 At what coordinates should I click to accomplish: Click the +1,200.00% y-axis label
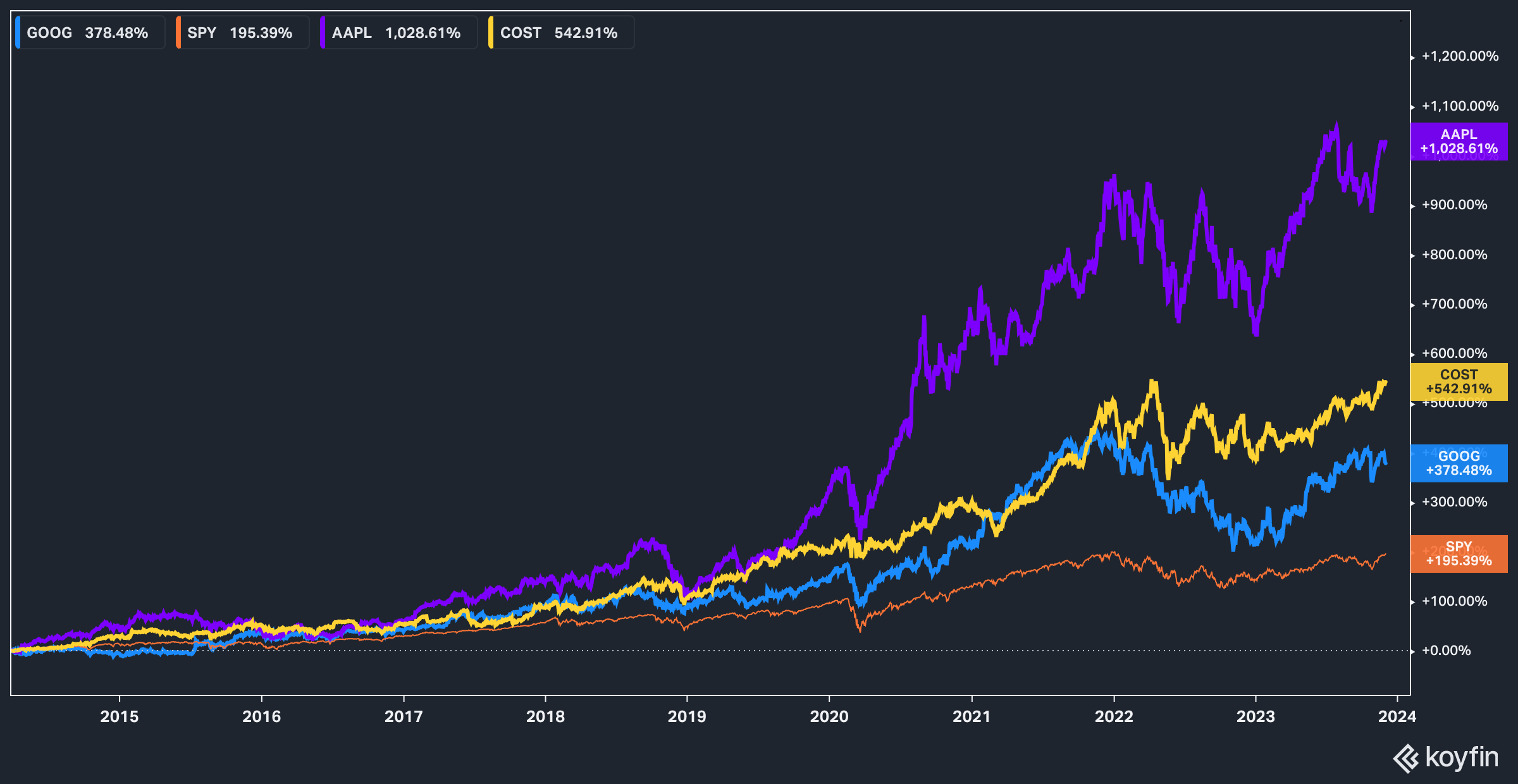pos(1460,56)
